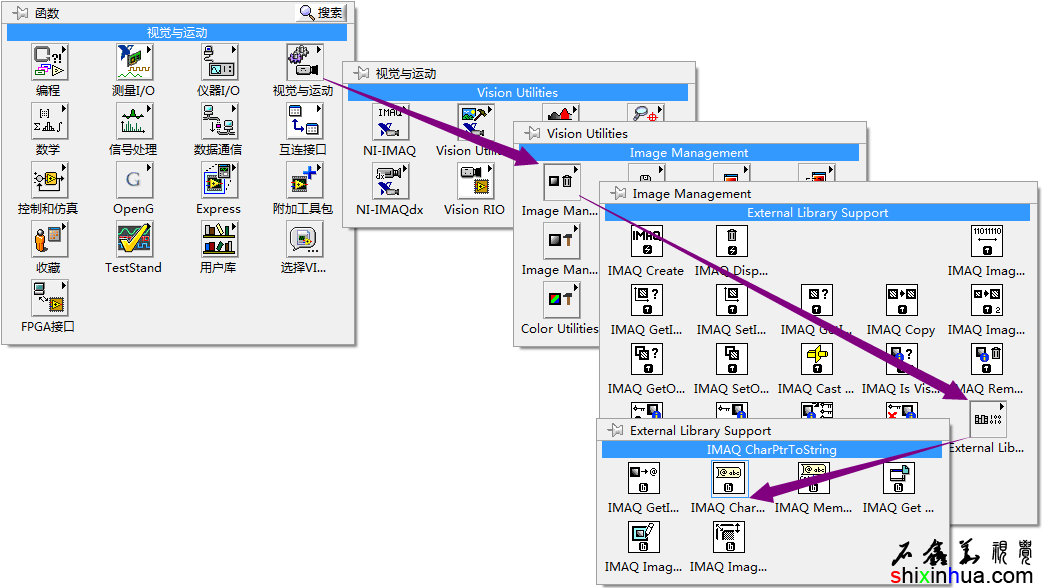Viewport: 1042px width, 588px height.
Task: Click the 视觉与运动 palette header bar
Action: 176,33
